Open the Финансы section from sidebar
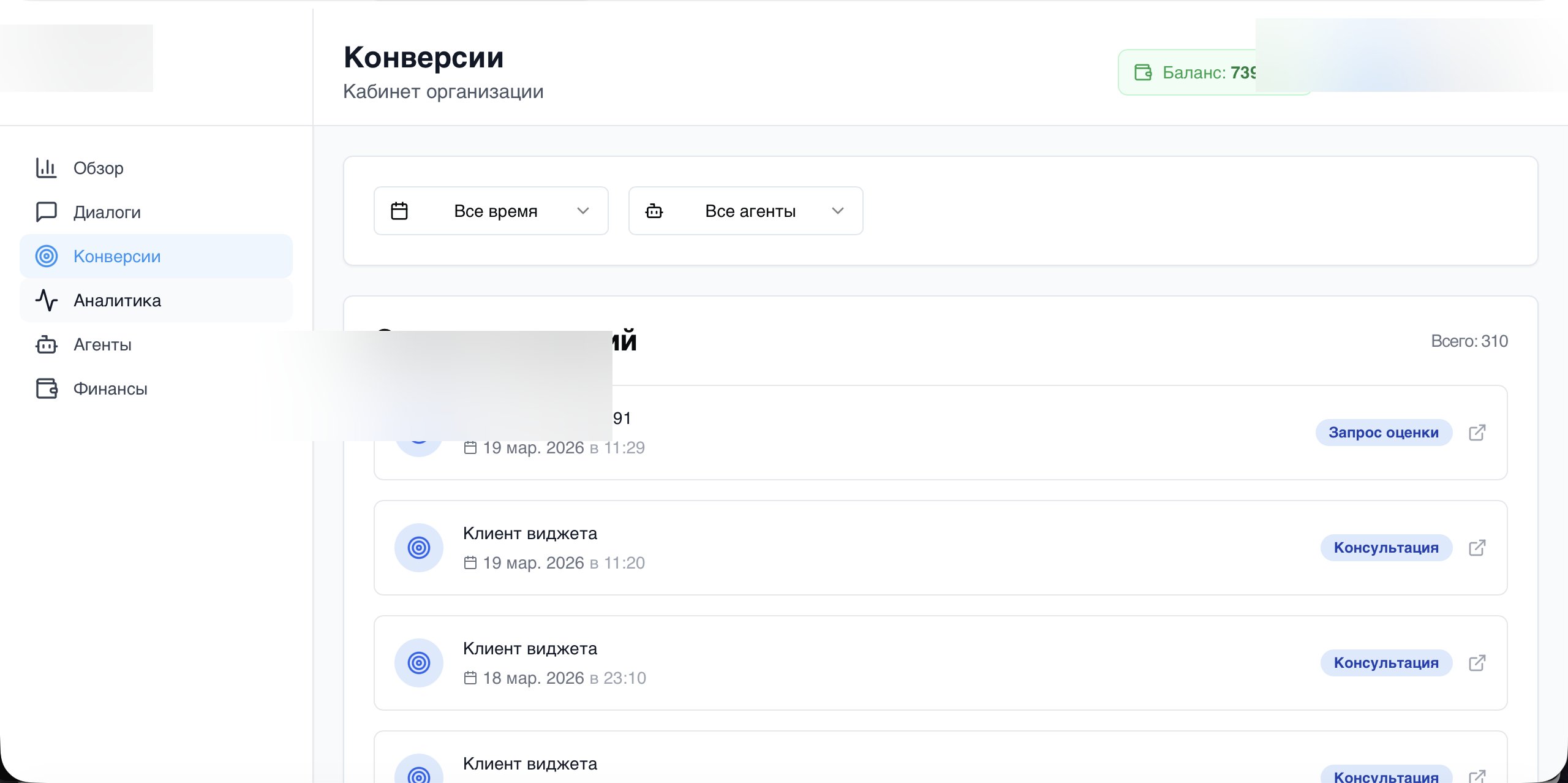 (x=110, y=388)
